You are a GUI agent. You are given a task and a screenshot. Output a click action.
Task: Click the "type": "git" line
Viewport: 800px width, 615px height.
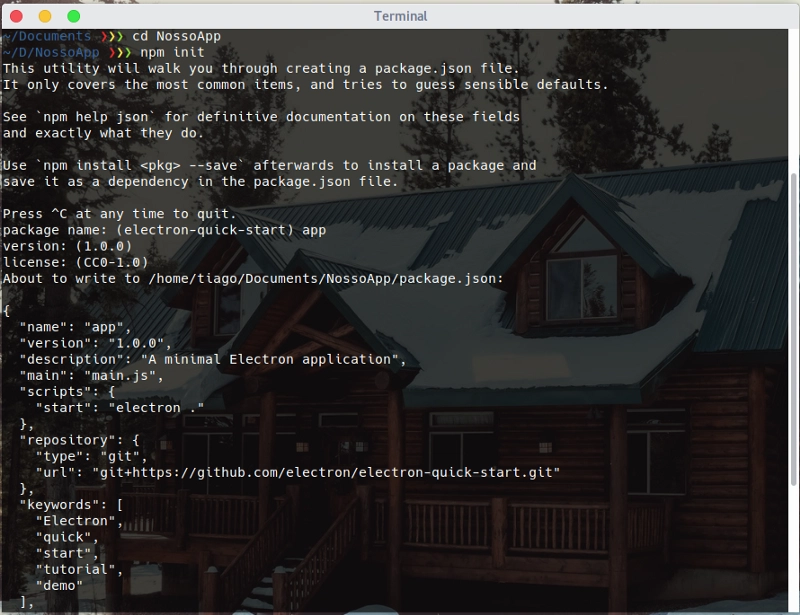[91, 456]
